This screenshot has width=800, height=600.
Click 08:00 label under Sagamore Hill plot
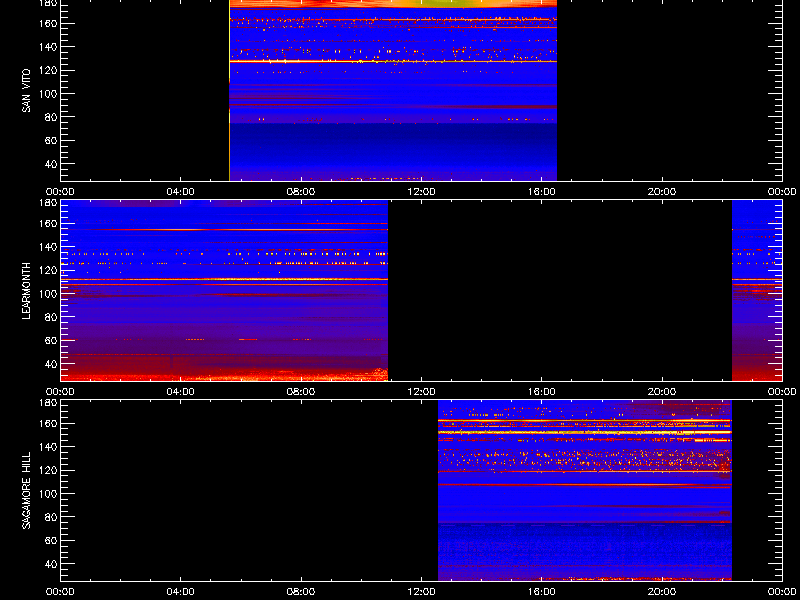coord(301,592)
